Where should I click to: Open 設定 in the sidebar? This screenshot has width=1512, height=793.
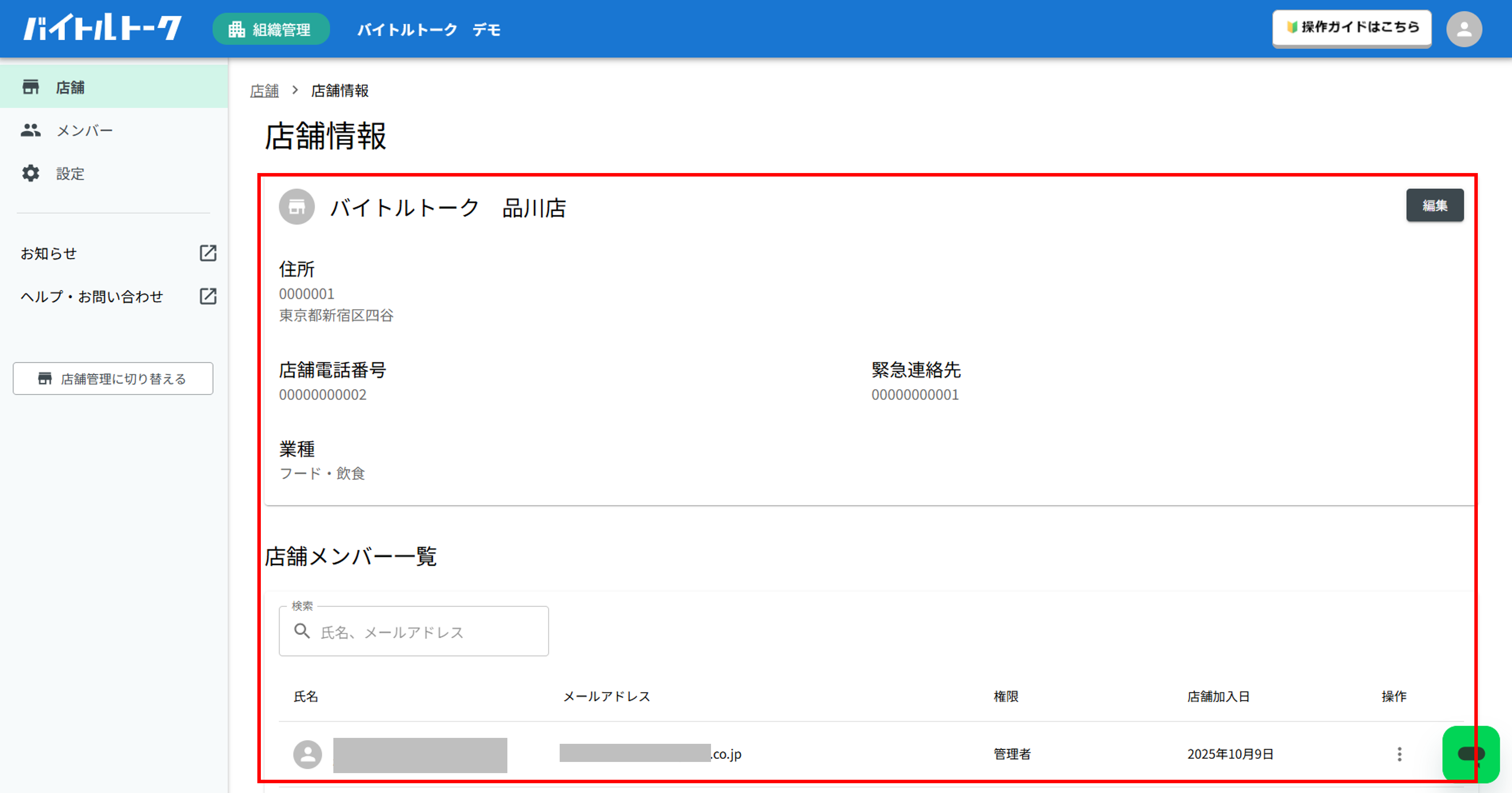114,173
